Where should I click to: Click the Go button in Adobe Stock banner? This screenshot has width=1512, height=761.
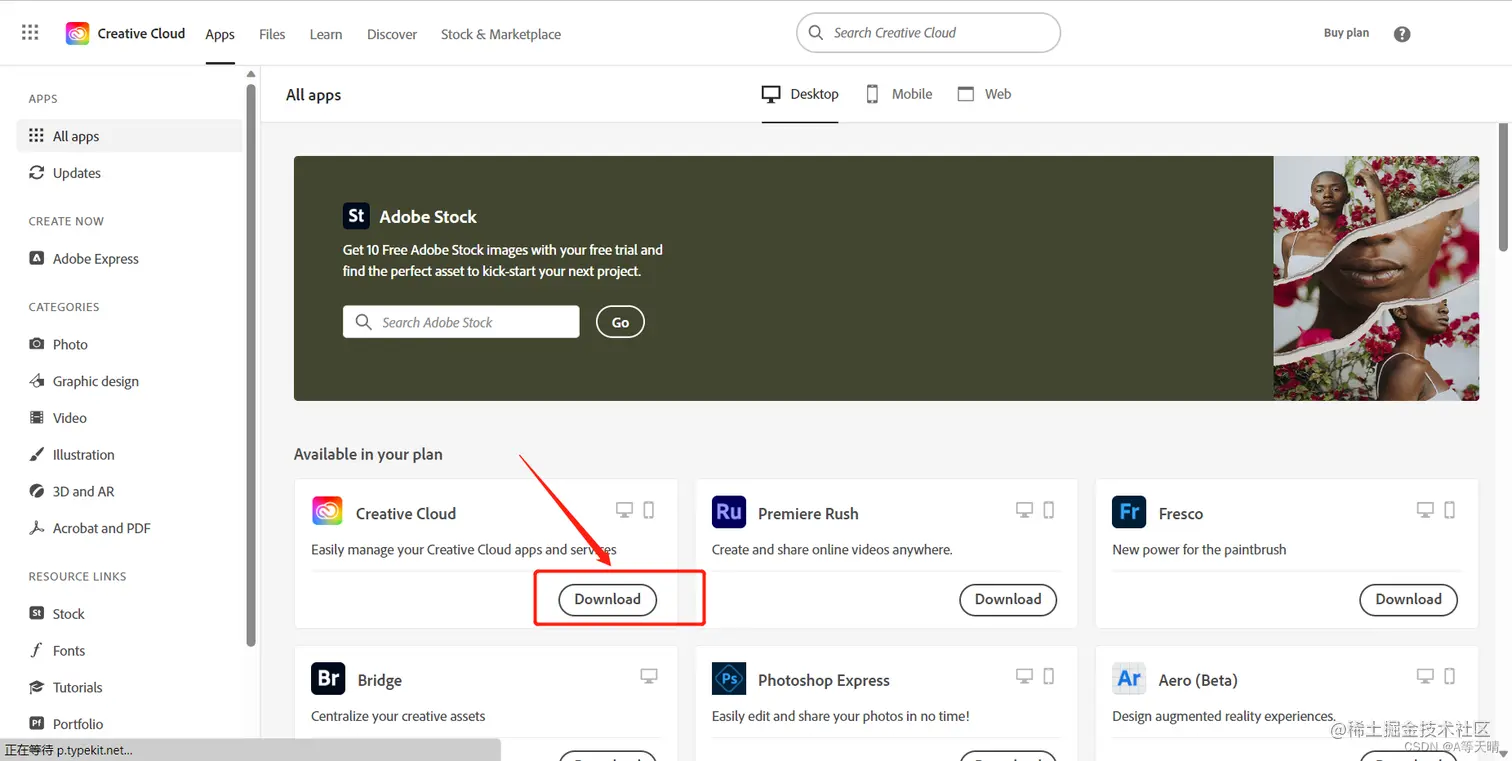[x=620, y=322]
